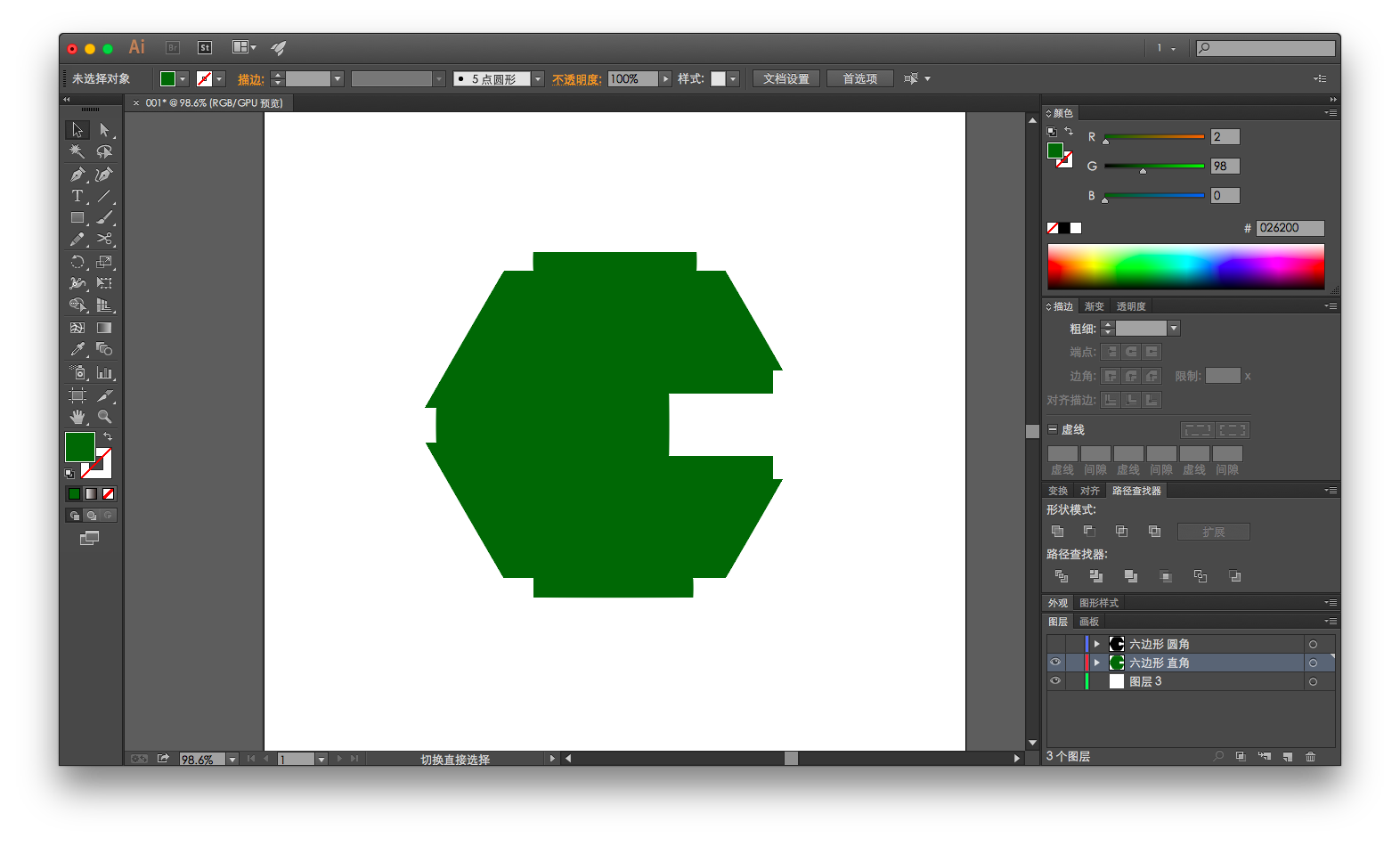
Task: Open the zoom level dropdown
Action: [232, 760]
